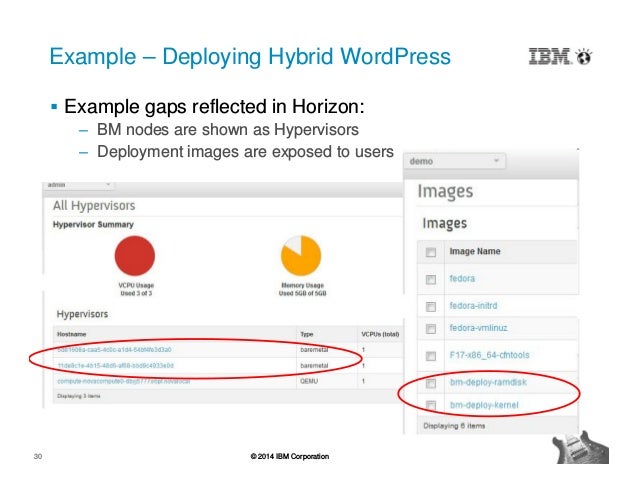
Task: Click the Hostname column header
Action: (72, 334)
